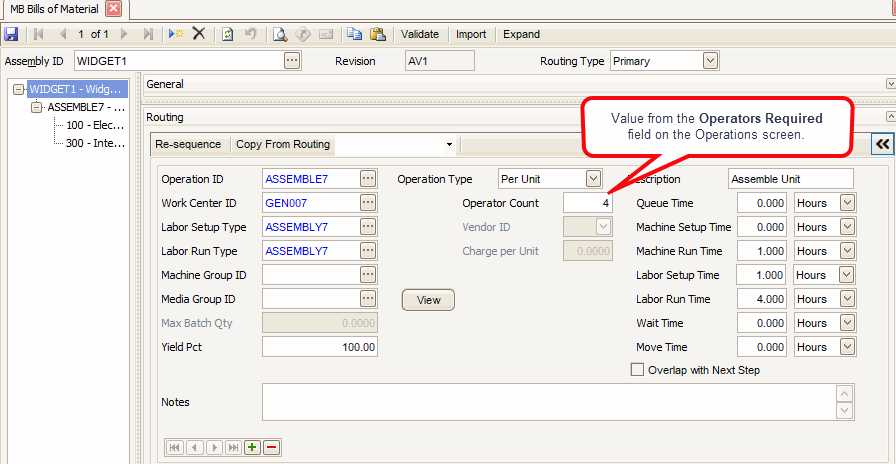This screenshot has height=464, width=896.
Task: Open lookup button beside Work Center ID
Action: point(368,203)
